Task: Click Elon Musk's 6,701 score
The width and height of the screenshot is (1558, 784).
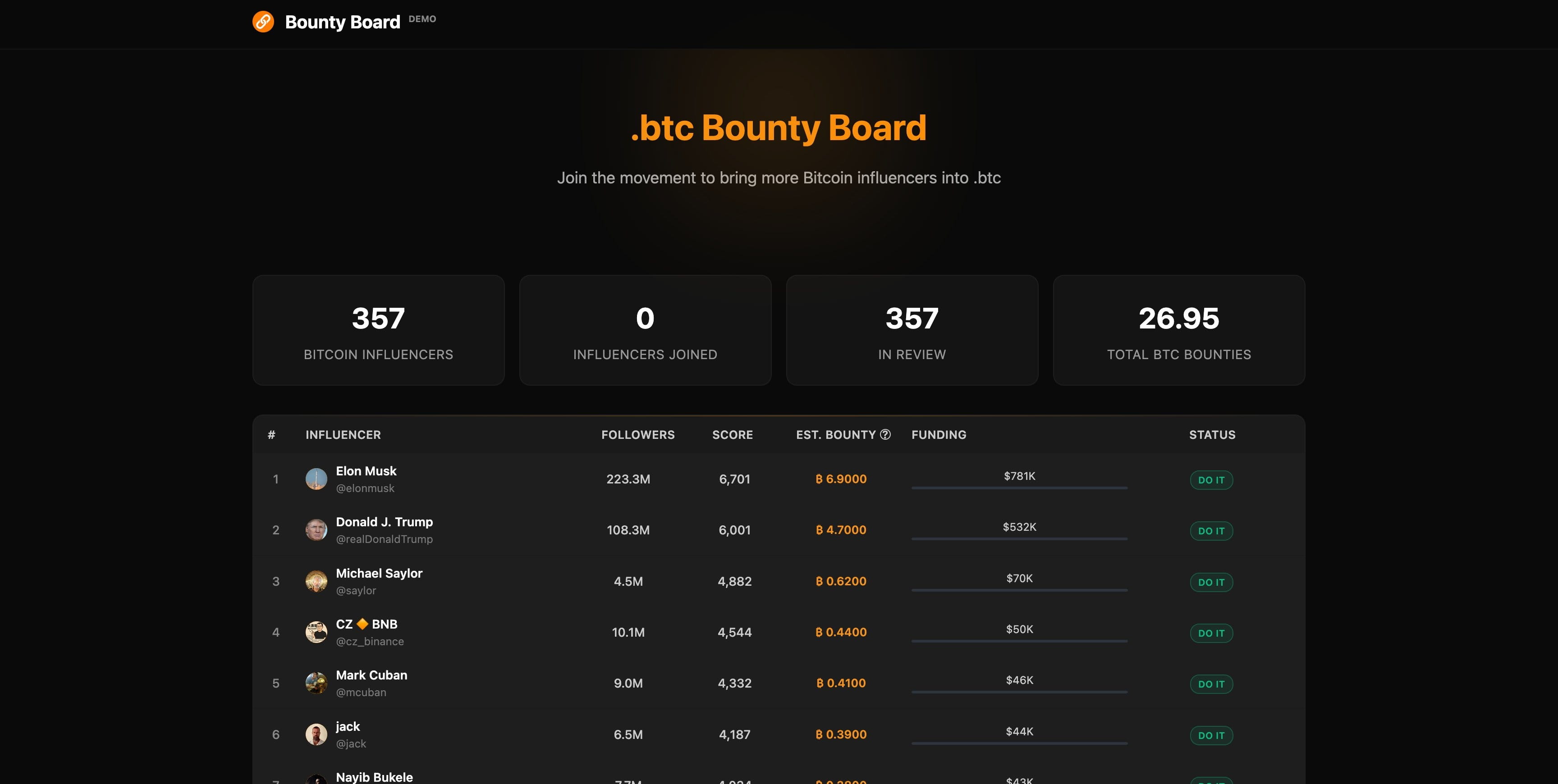Action: pyautogui.click(x=734, y=479)
